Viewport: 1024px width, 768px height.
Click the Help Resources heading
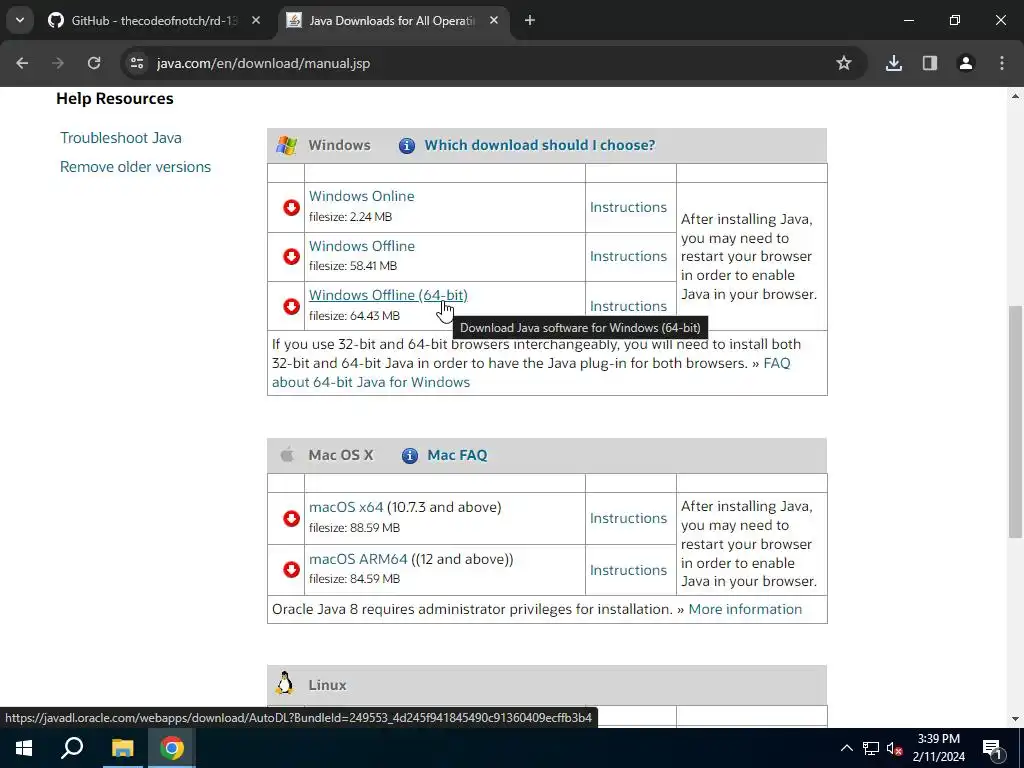(x=115, y=99)
